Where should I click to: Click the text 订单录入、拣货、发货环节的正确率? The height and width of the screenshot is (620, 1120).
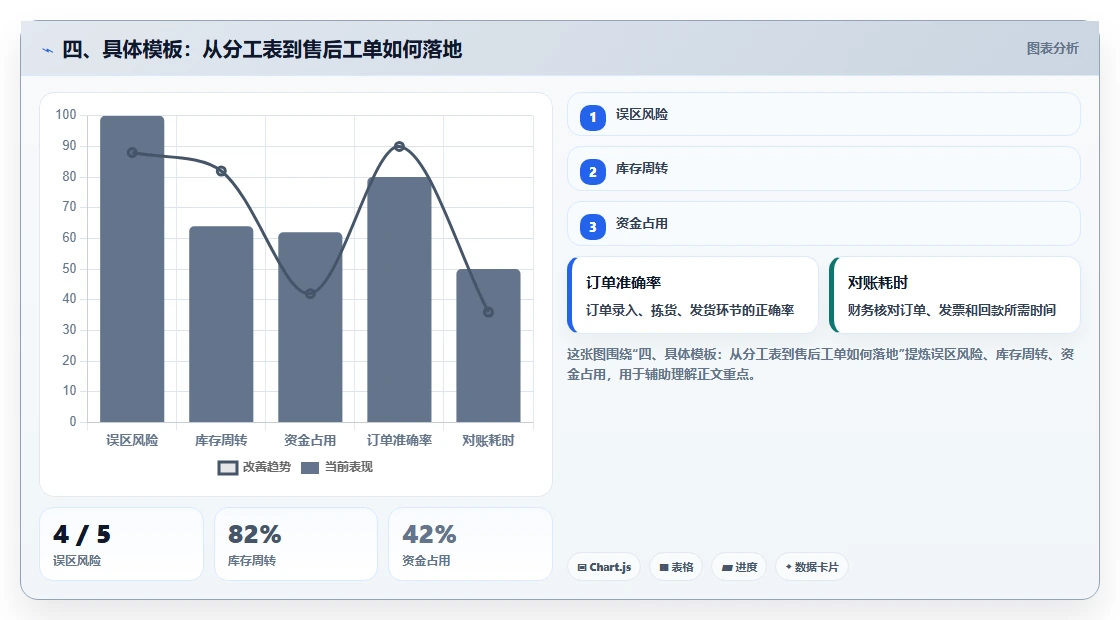coord(690,310)
